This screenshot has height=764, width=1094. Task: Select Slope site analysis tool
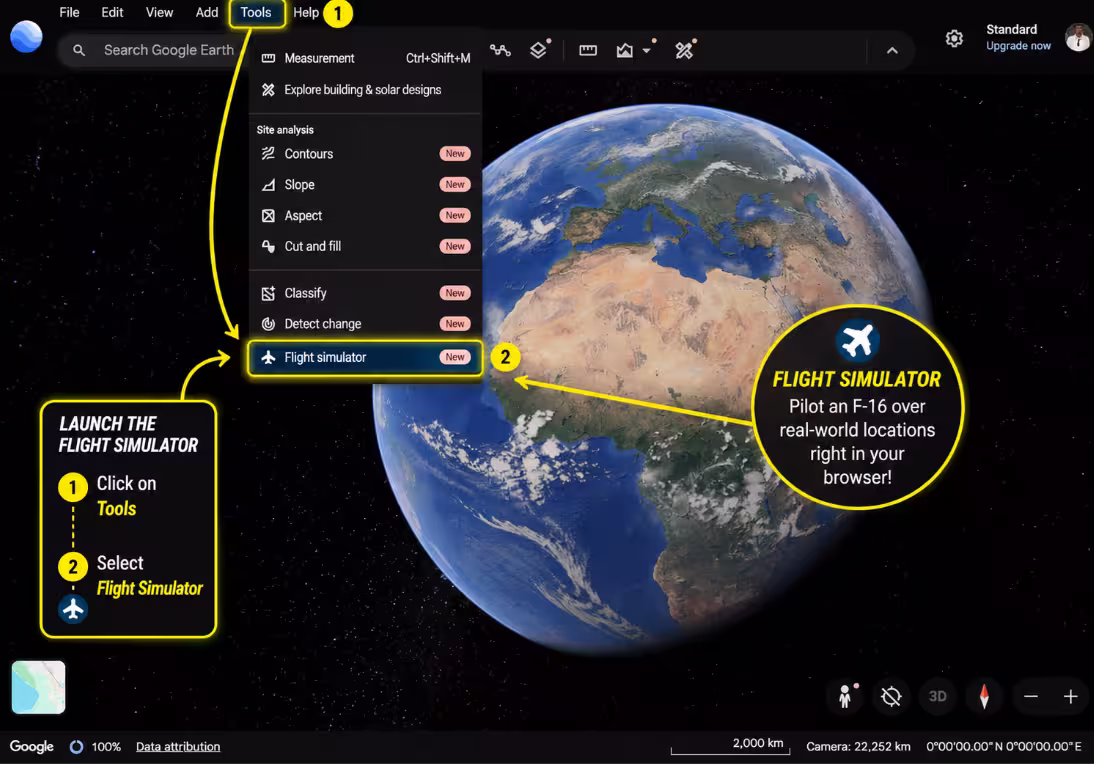pyautogui.click(x=365, y=185)
